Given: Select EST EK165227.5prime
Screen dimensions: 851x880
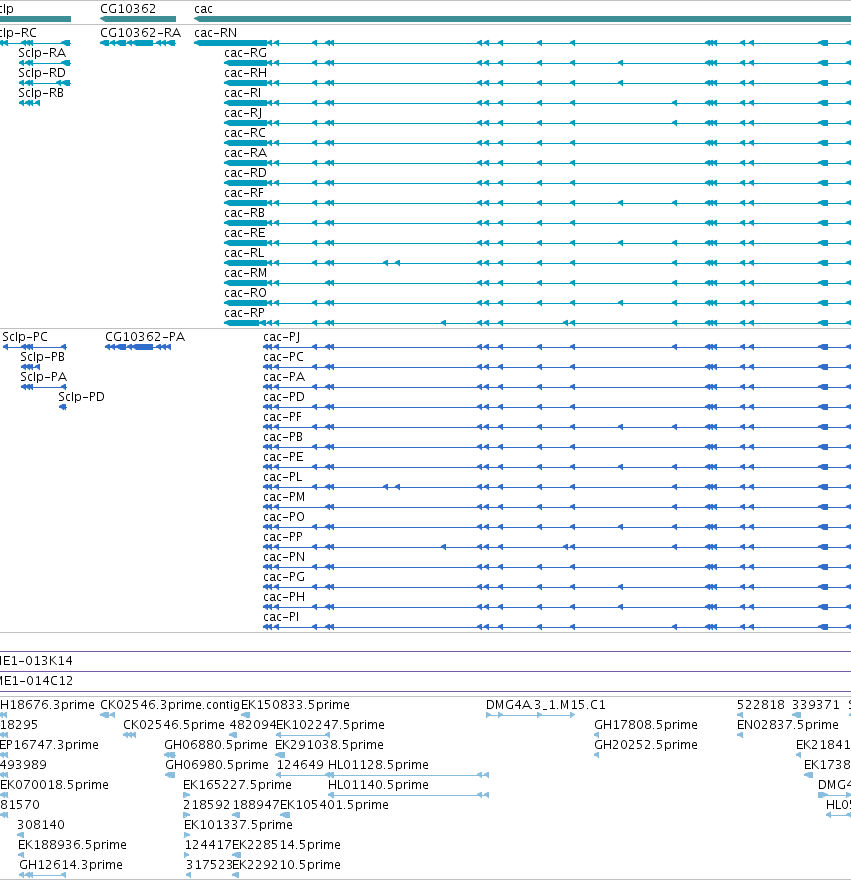Looking at the screenshot, I should pyautogui.click(x=237, y=785).
